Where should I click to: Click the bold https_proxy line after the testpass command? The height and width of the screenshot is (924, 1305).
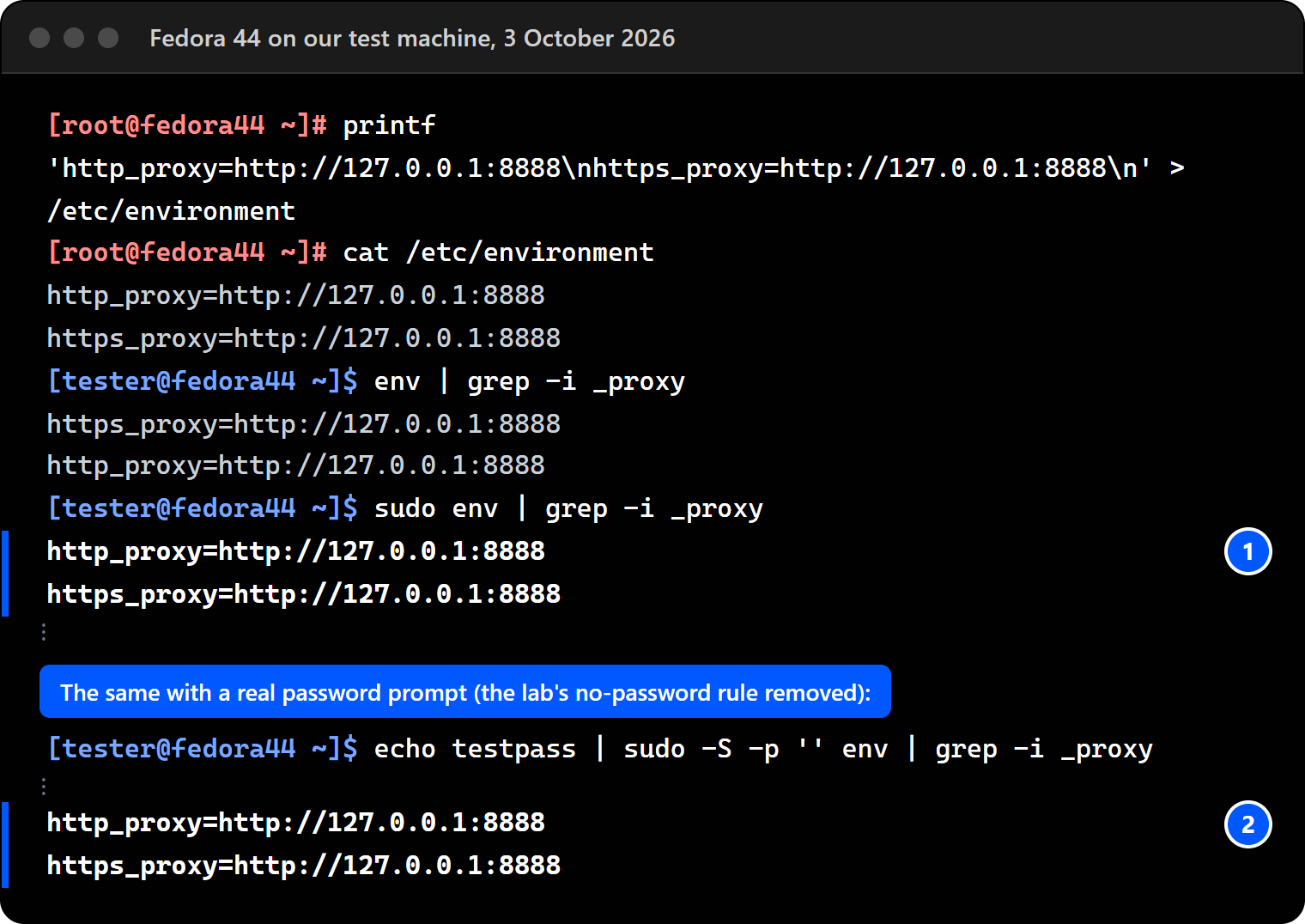tap(303, 866)
